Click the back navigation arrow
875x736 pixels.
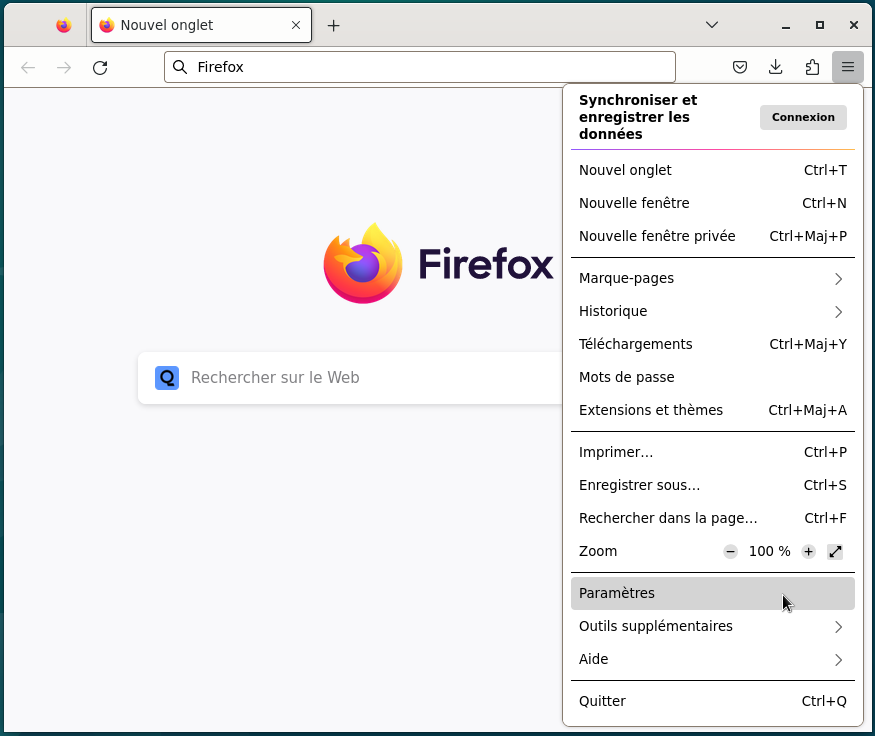tap(28, 68)
